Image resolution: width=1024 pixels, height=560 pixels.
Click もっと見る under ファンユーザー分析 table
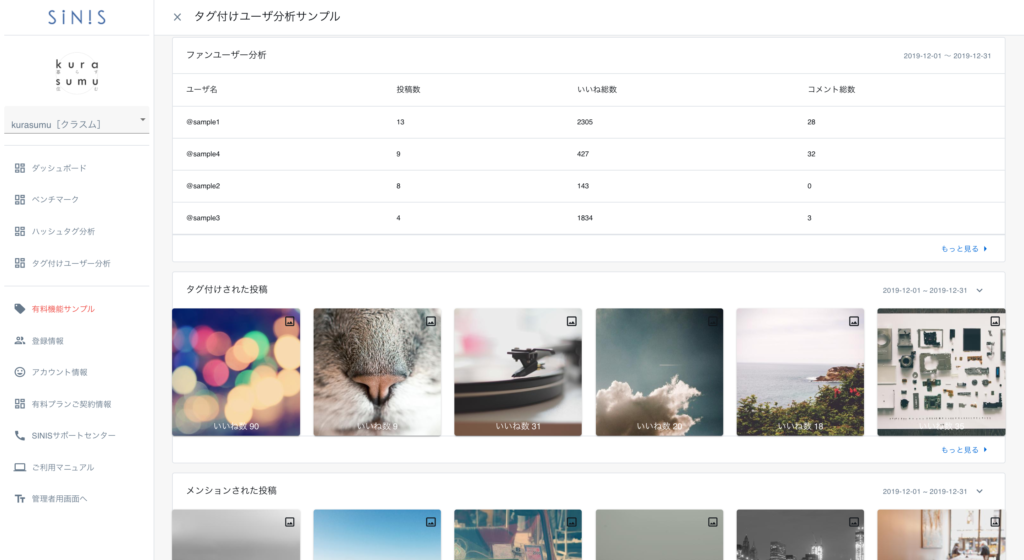(964, 249)
